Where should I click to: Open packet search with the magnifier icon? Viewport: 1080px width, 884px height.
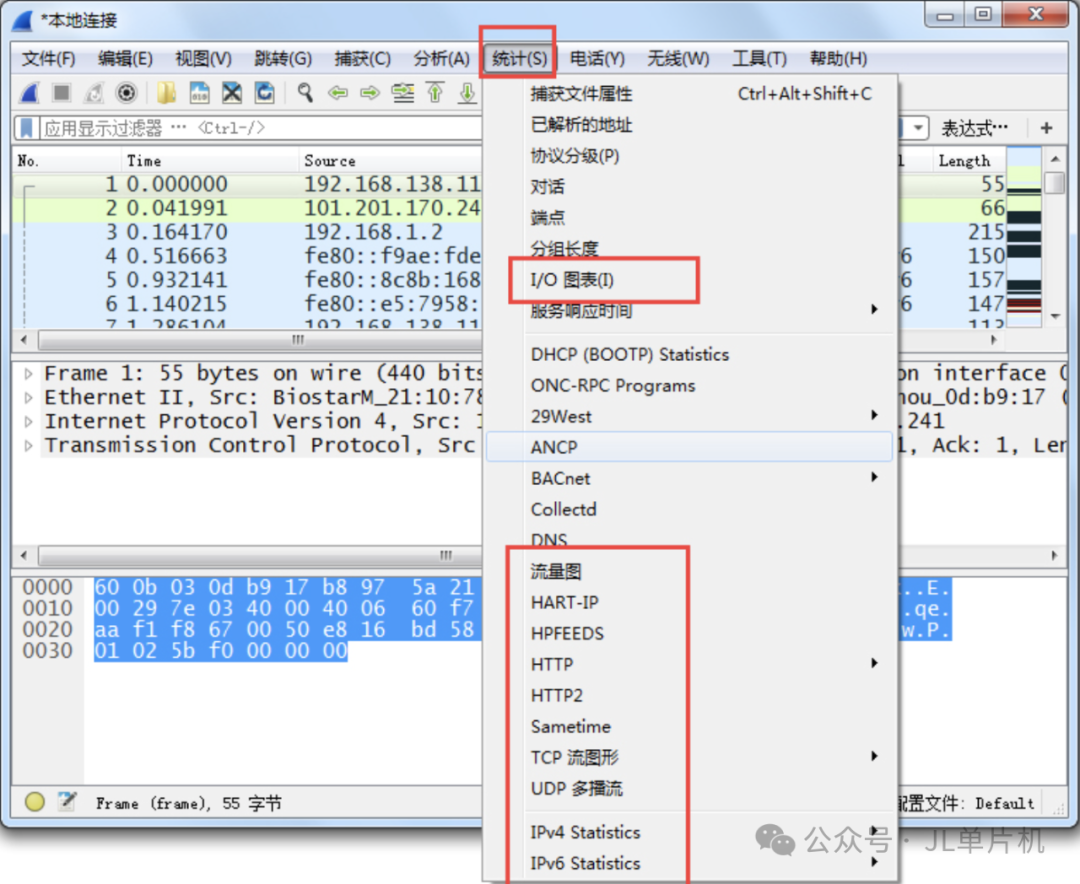coord(305,93)
